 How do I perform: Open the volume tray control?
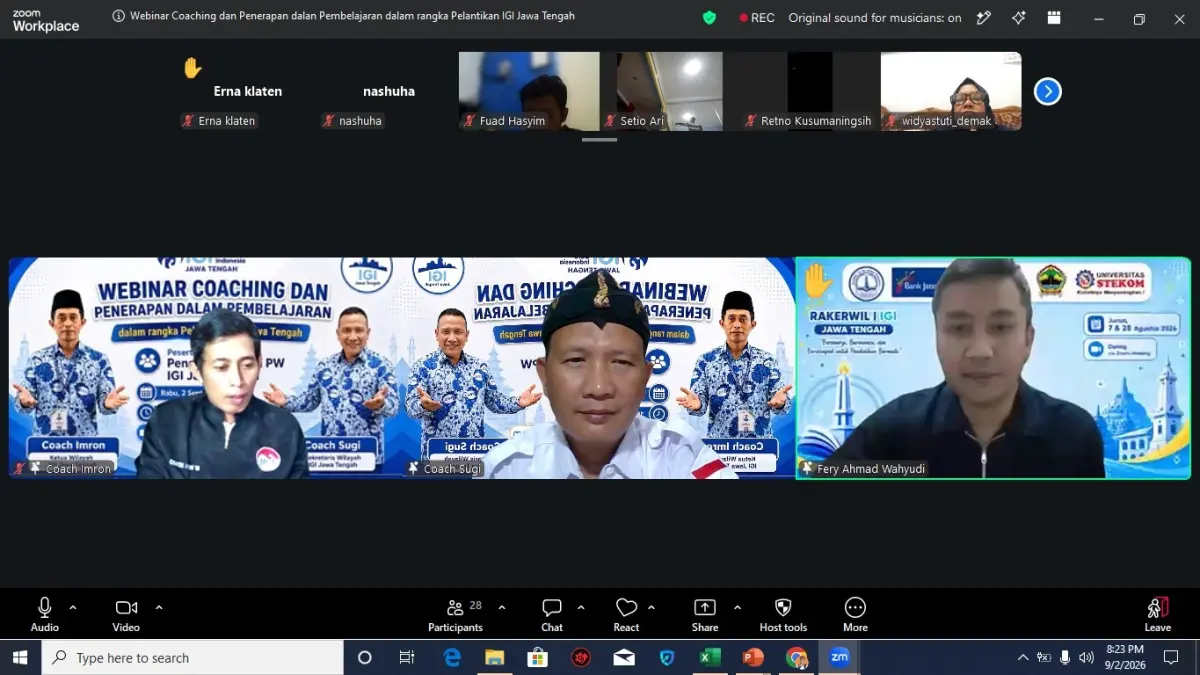1086,657
